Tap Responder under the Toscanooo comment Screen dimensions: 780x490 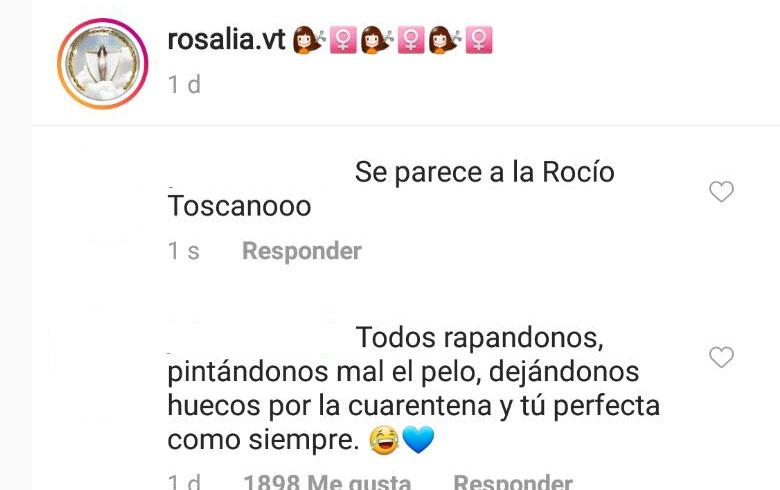(301, 251)
